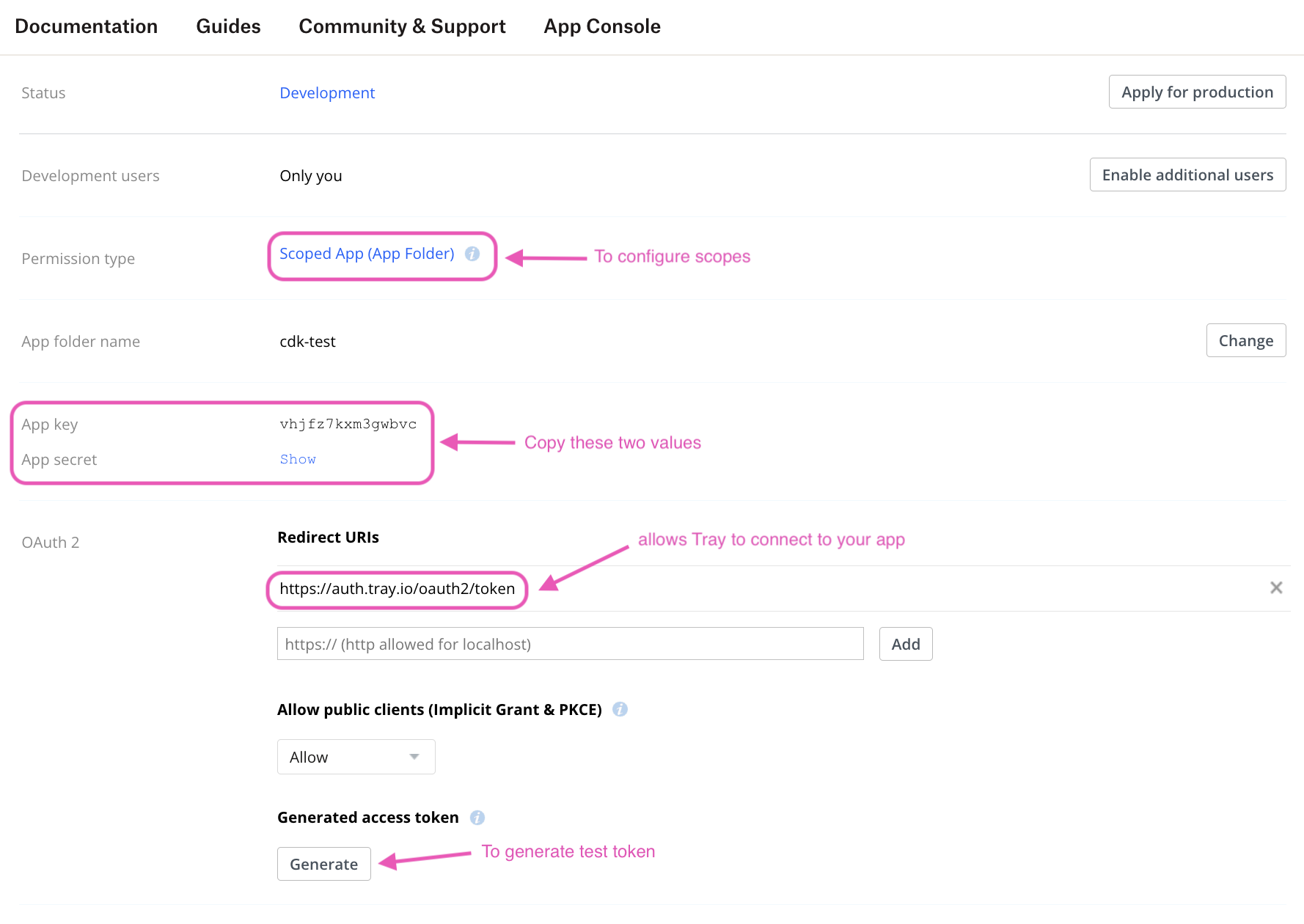Viewport: 1304px width, 924px height.
Task: Open the Guides section
Action: coord(227,26)
